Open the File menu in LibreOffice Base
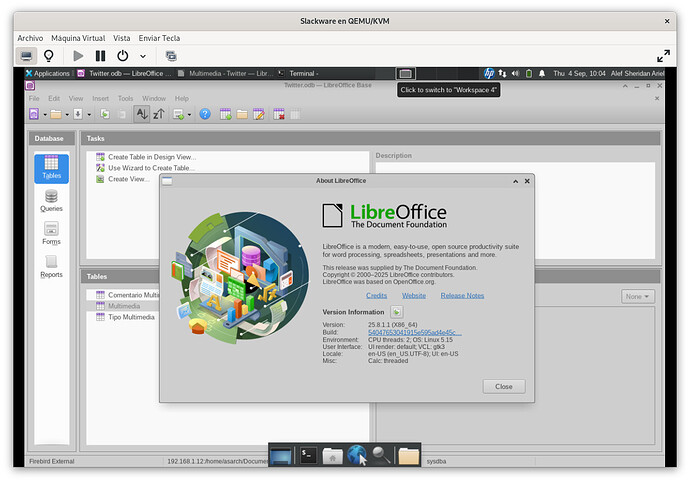This screenshot has width=690, height=482. click(x=34, y=99)
